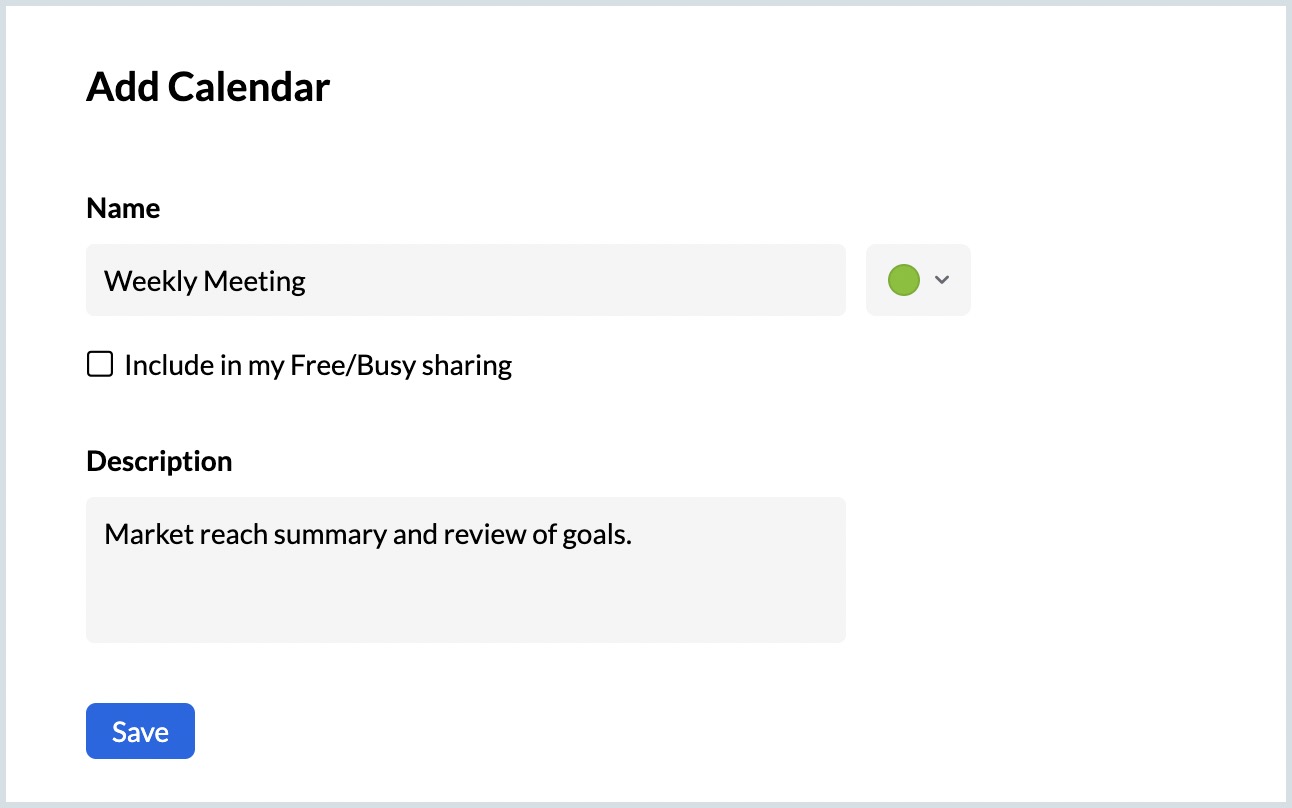Screen dimensions: 1292x808
Task: Click the Name field label
Action: 123,208
